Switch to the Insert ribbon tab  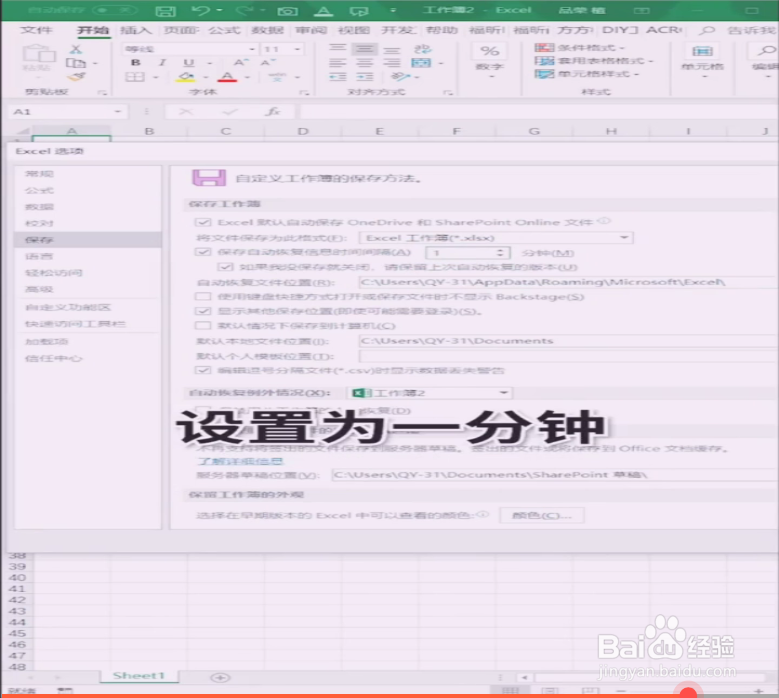click(x=136, y=30)
